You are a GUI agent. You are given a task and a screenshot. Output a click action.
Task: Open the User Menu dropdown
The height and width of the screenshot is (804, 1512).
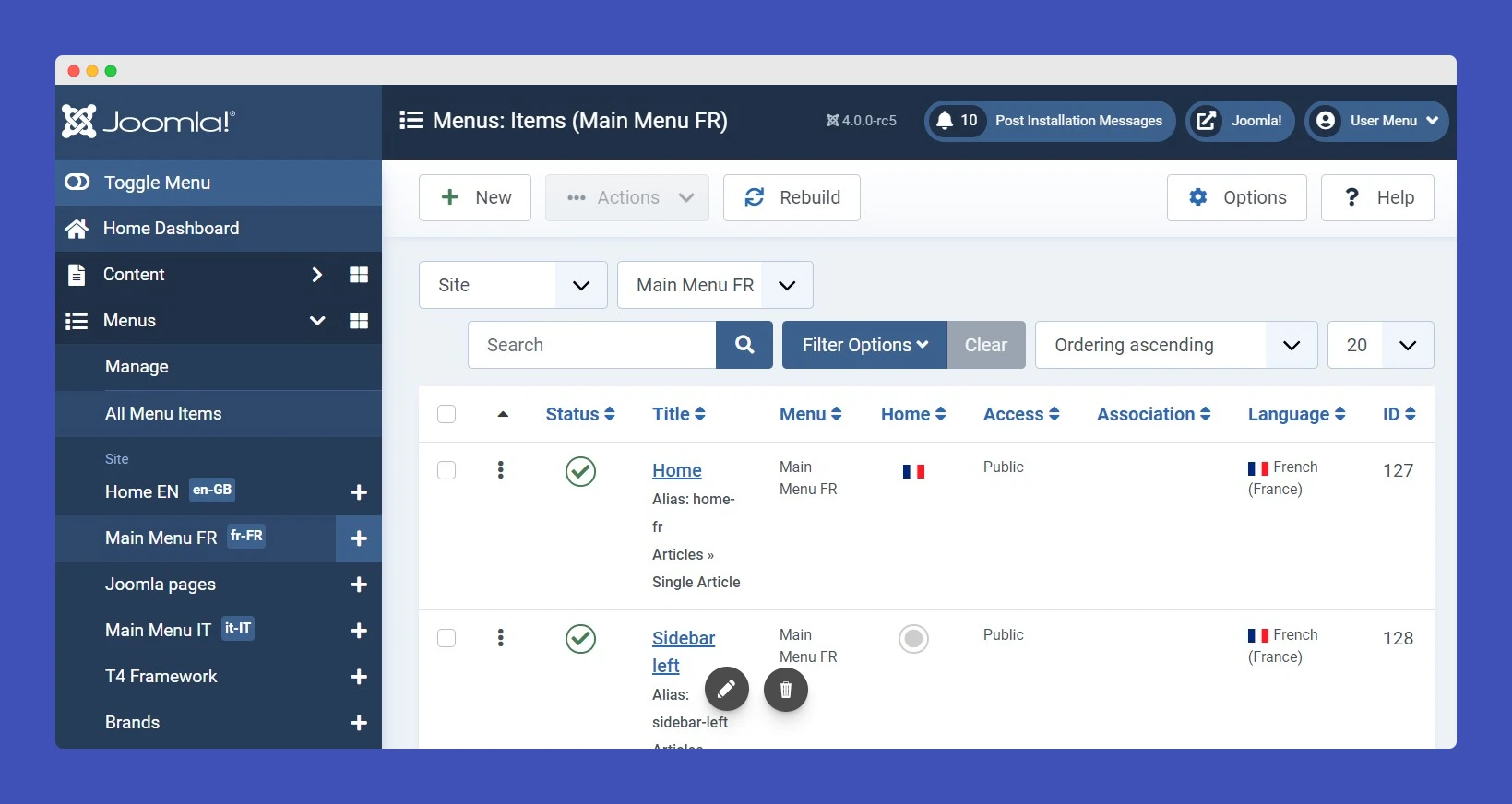point(1376,121)
